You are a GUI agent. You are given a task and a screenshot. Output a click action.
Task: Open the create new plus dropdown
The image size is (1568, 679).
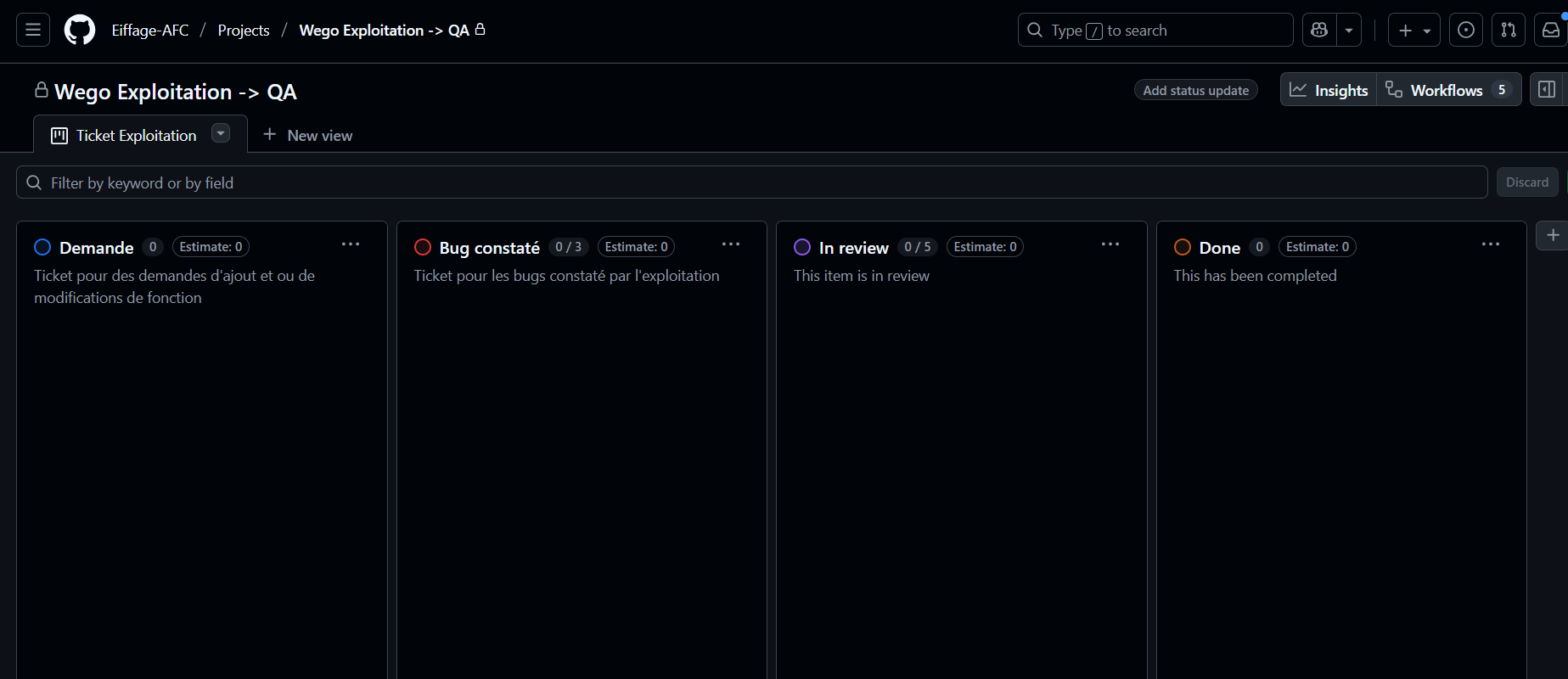[1413, 31]
